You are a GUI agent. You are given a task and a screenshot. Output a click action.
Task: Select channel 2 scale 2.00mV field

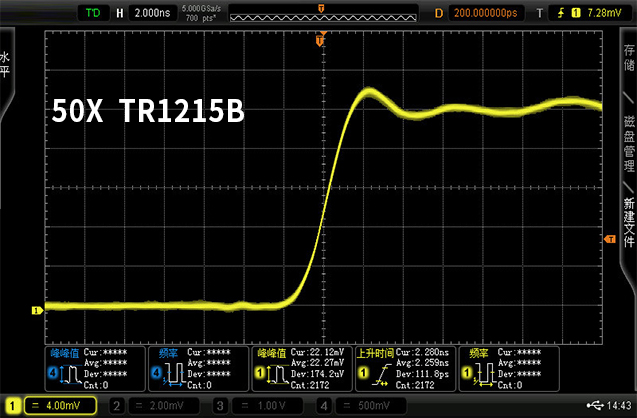[164, 406]
